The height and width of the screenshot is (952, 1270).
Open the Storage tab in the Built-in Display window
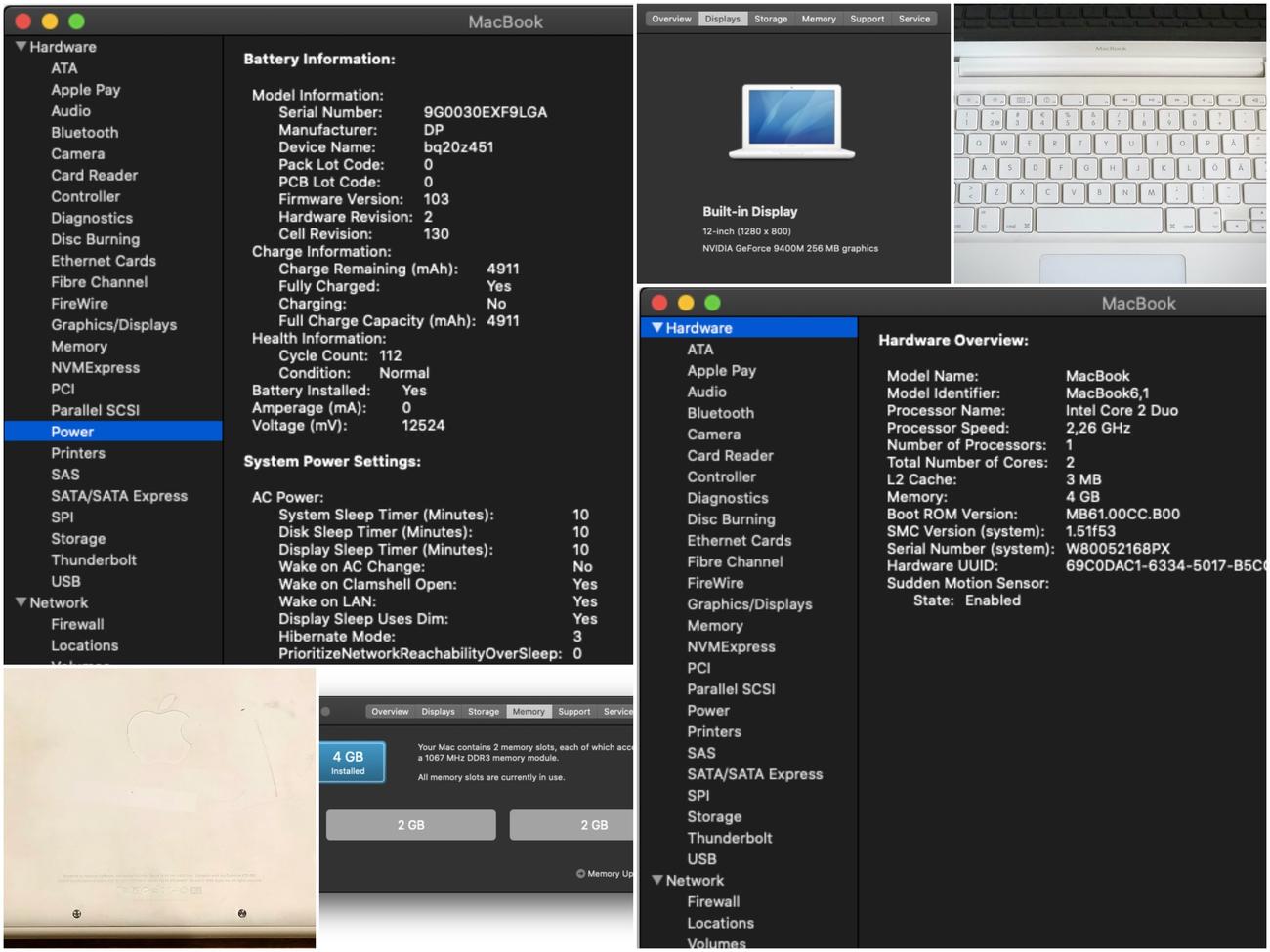771,19
